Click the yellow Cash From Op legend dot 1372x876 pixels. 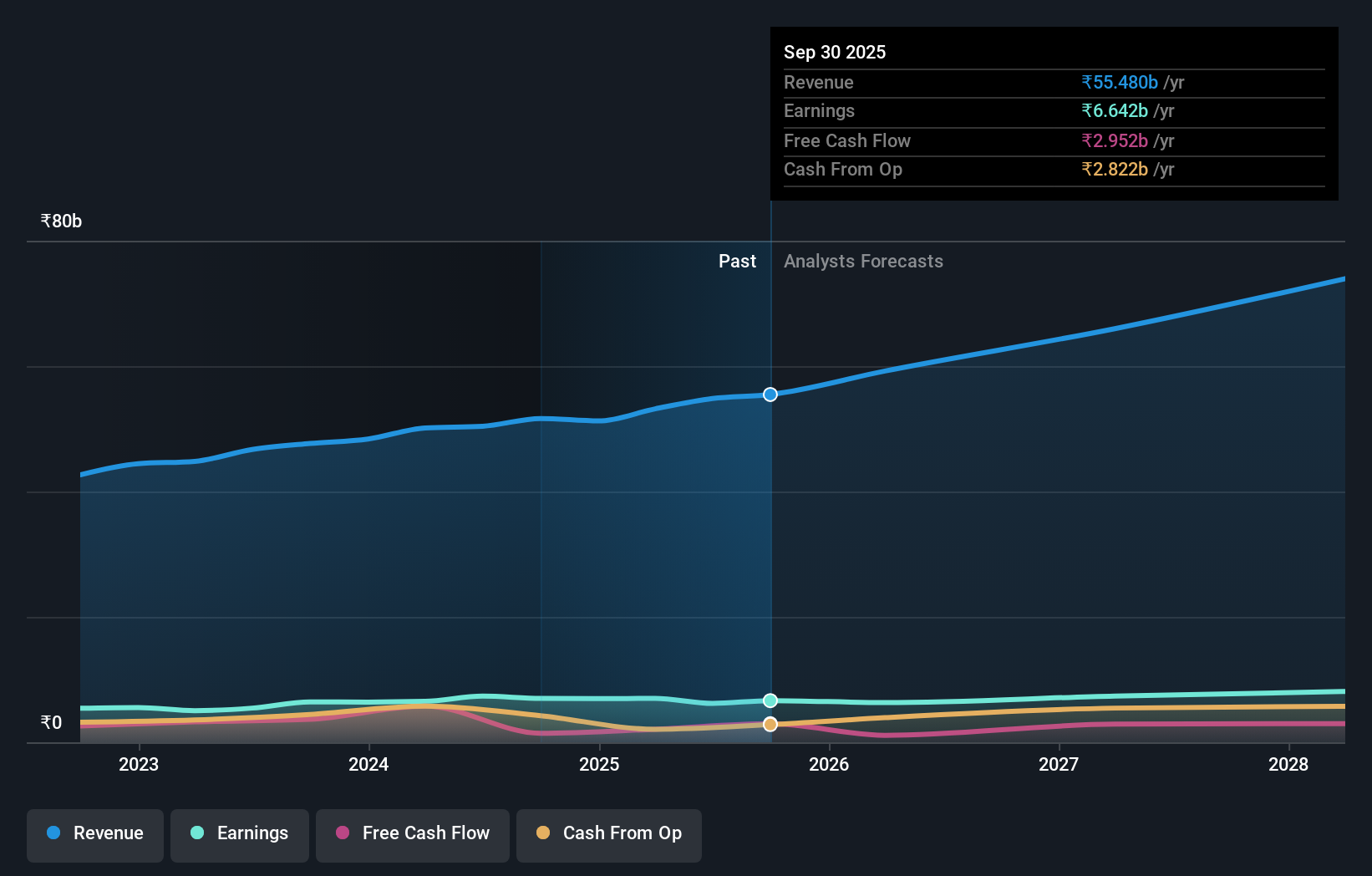tap(543, 833)
